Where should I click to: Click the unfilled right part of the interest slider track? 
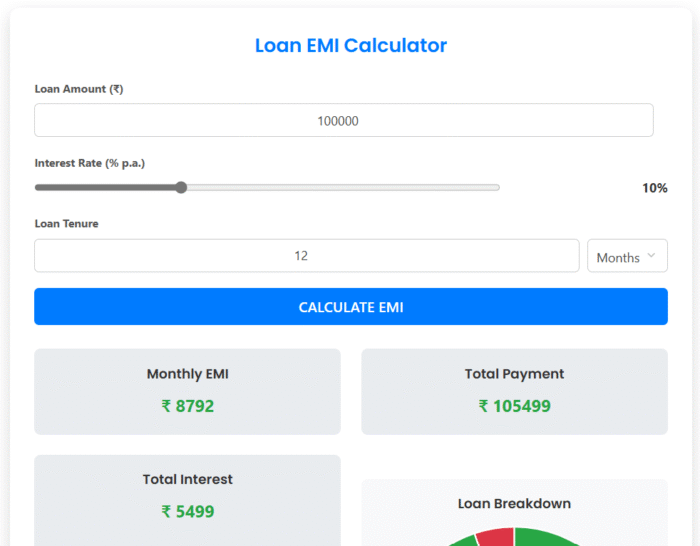[x=340, y=187]
